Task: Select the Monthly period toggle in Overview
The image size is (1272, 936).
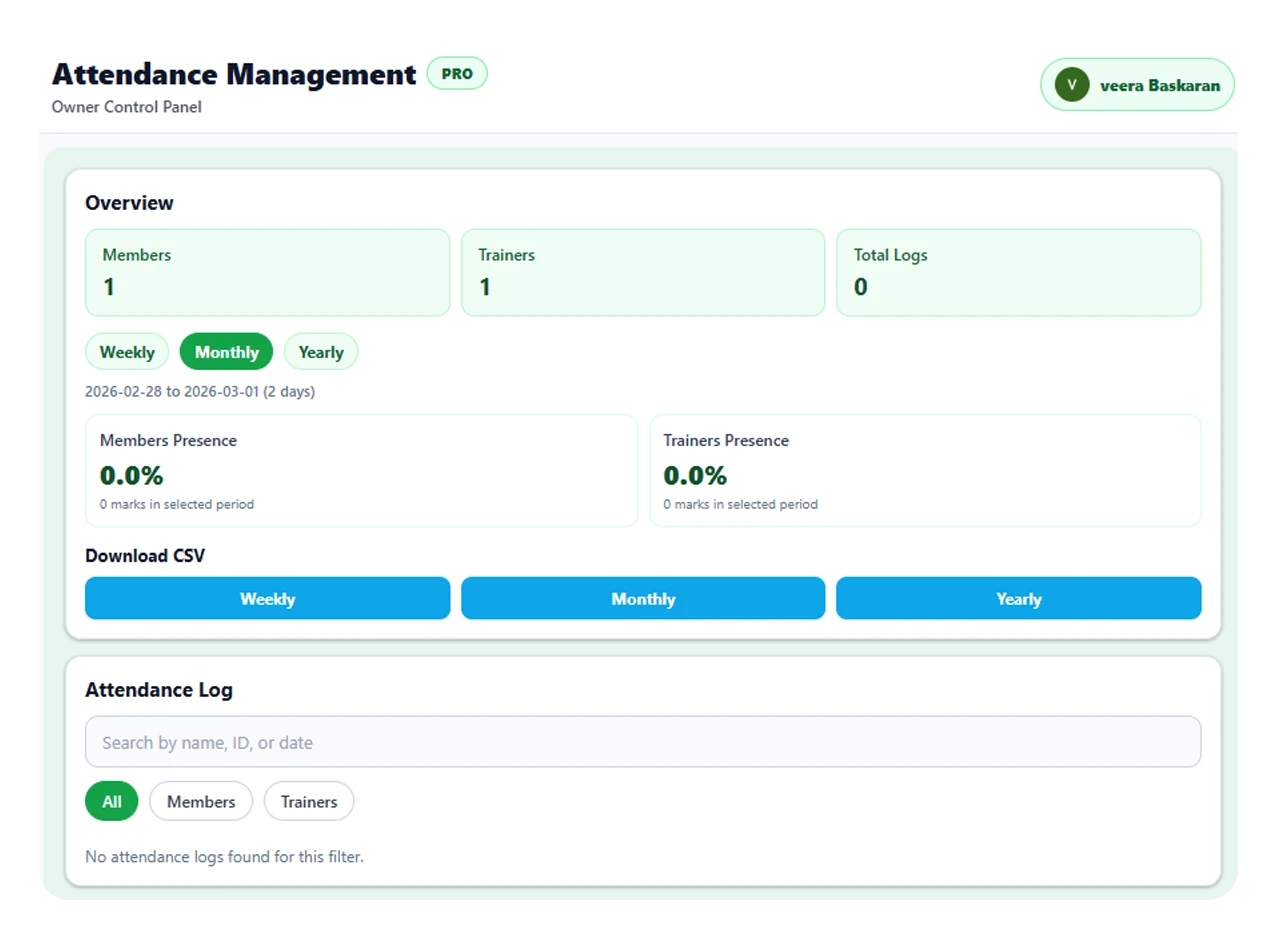Action: (226, 352)
